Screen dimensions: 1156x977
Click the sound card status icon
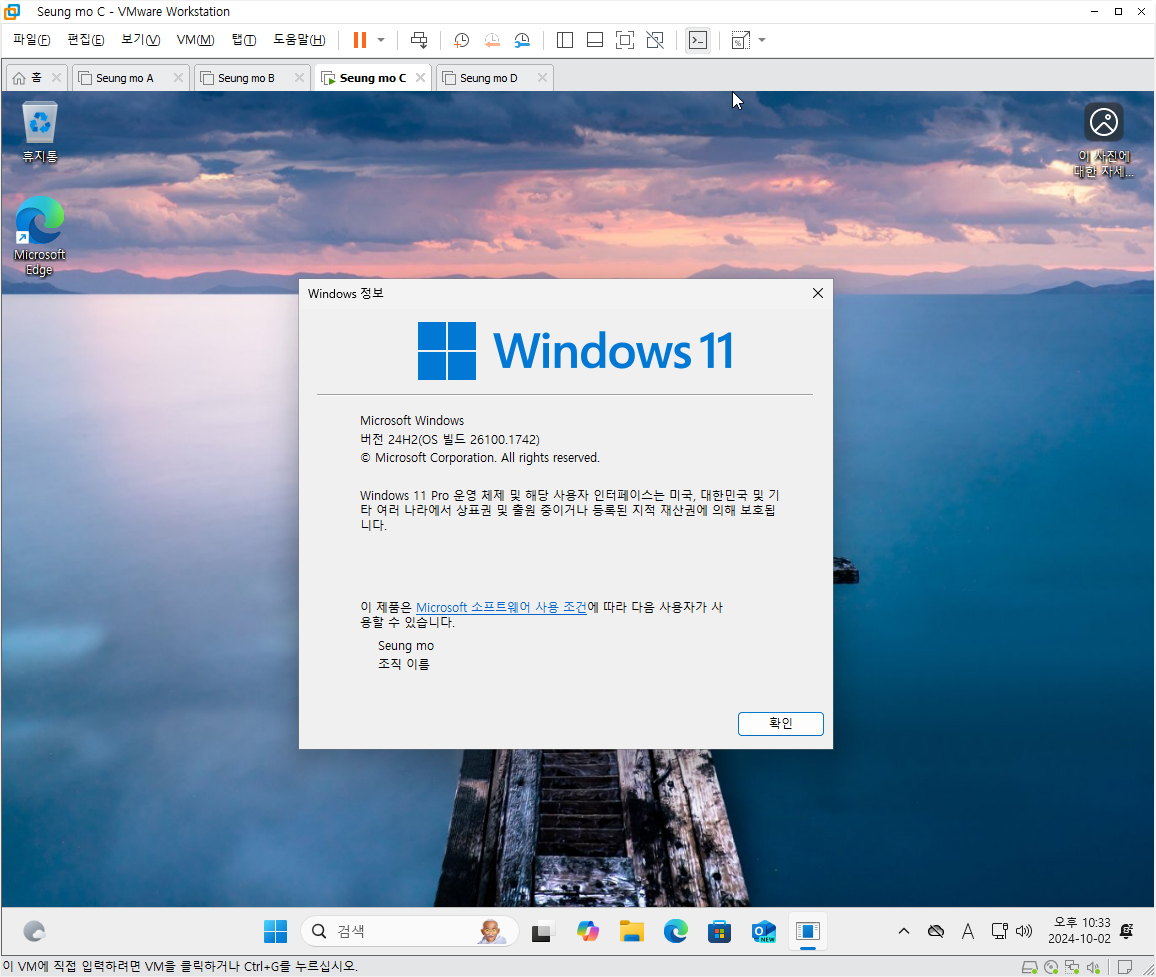tap(1094, 967)
